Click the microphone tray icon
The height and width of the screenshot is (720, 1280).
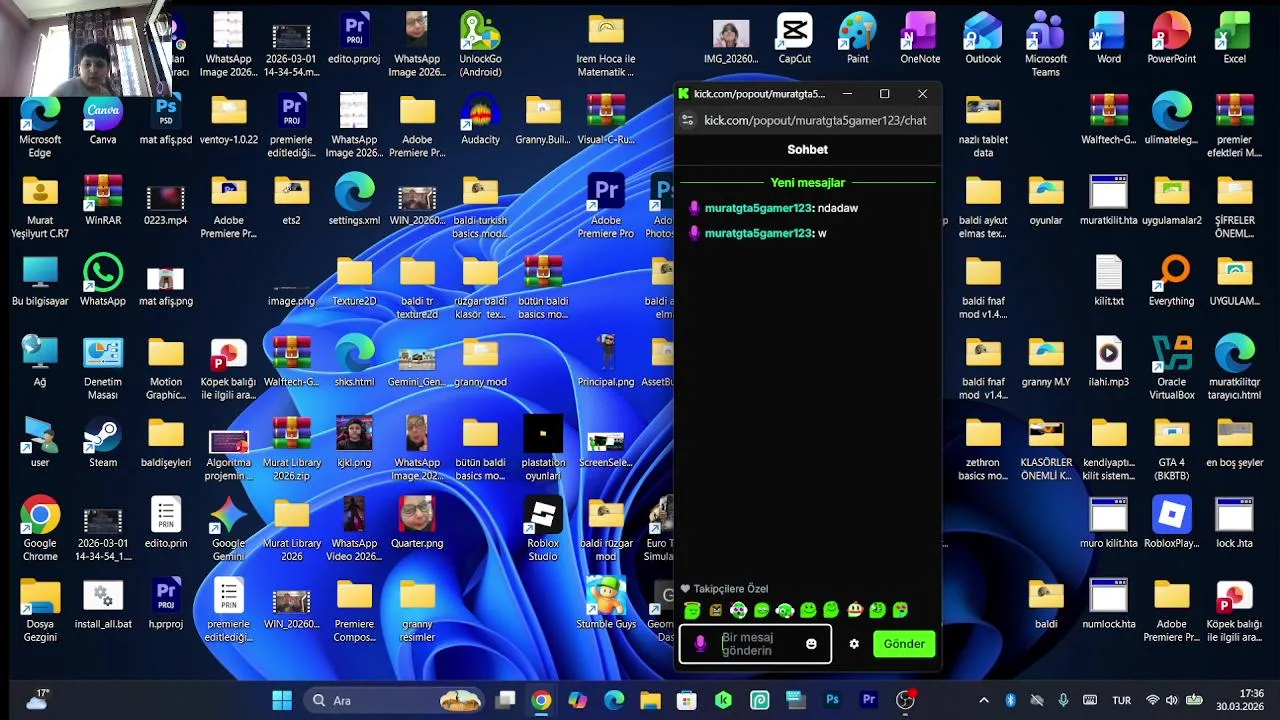1063,700
